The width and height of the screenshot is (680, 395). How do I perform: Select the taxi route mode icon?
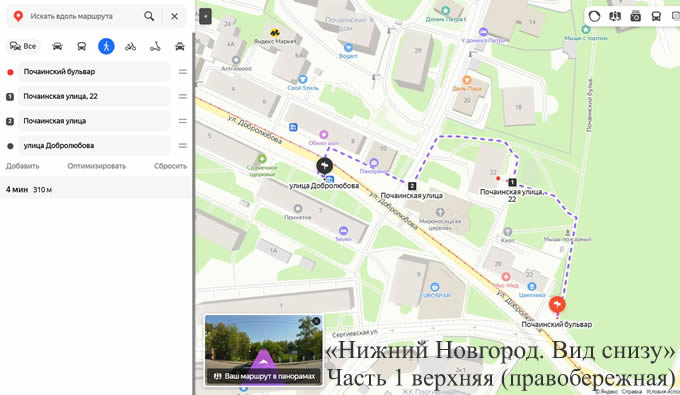[x=180, y=46]
